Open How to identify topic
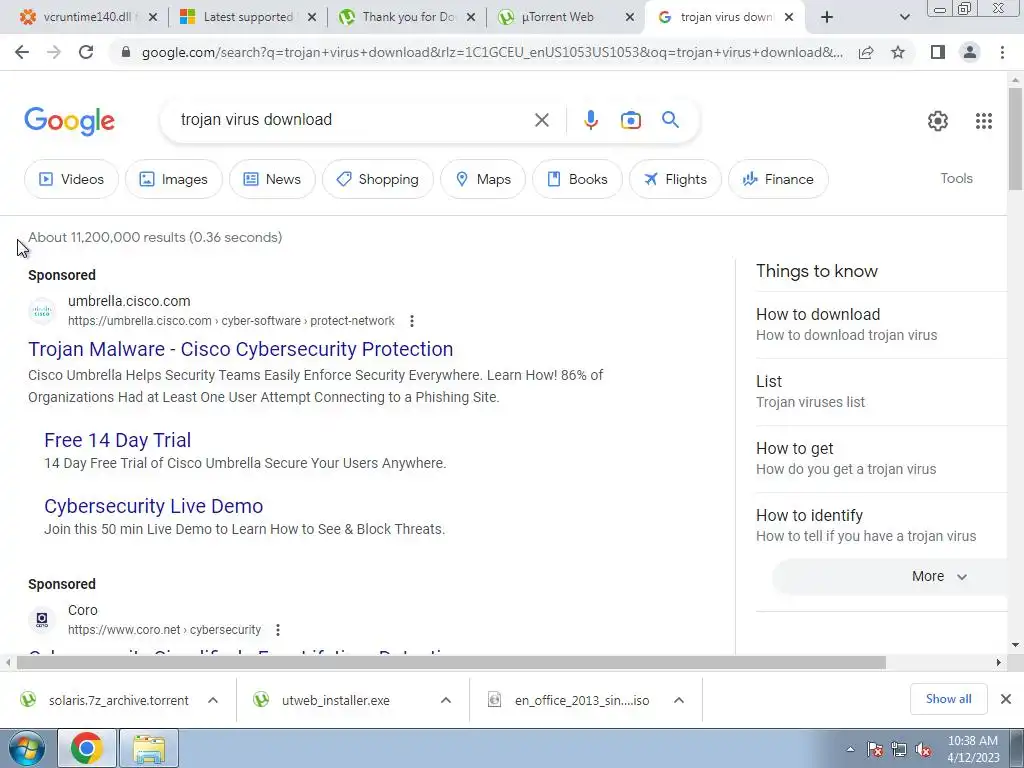Screen dimensions: 1024x768 [882, 526]
